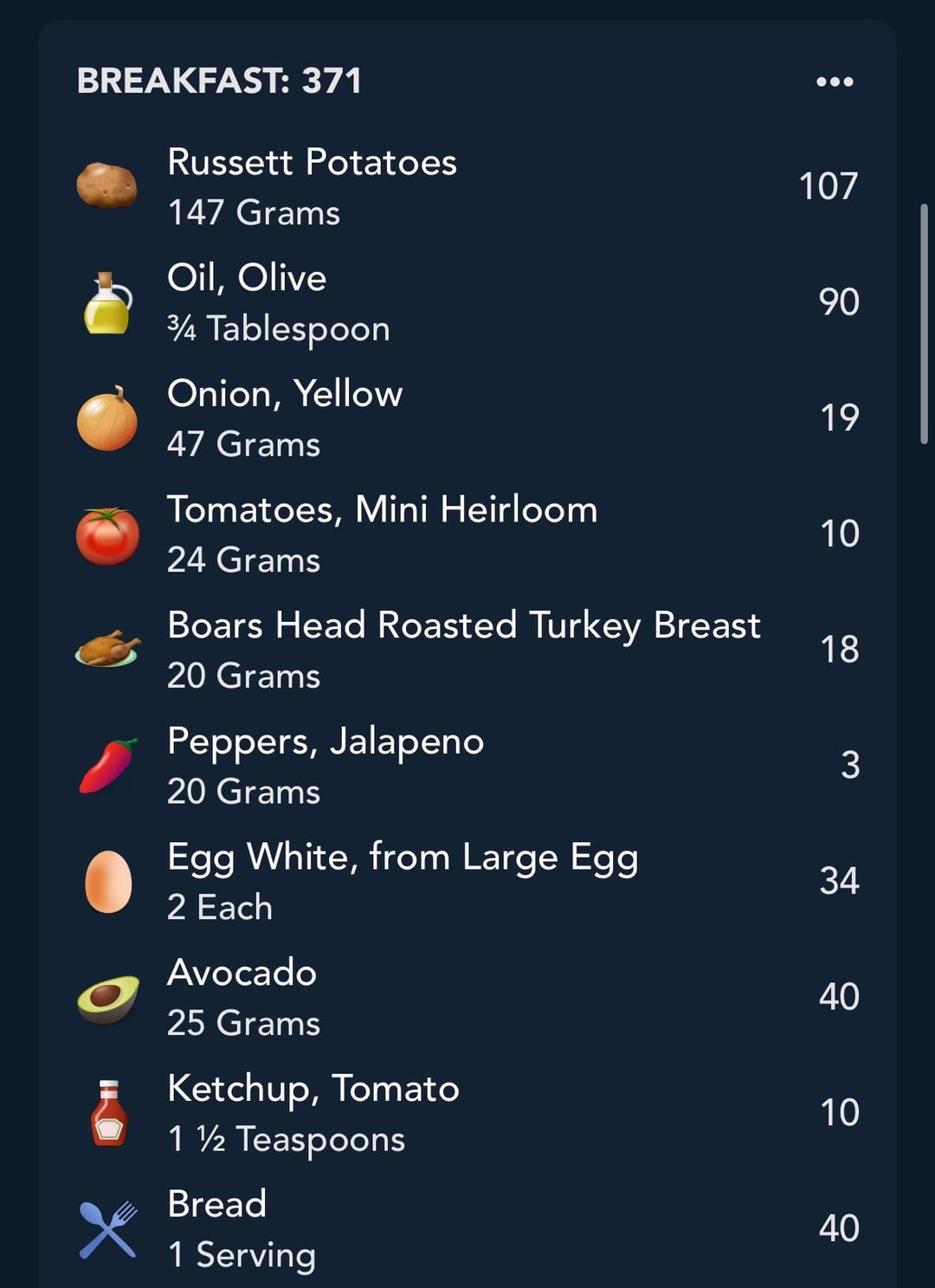Open the Ketchup, Tomato entry text
This screenshot has width=935, height=1288.
(313, 1089)
